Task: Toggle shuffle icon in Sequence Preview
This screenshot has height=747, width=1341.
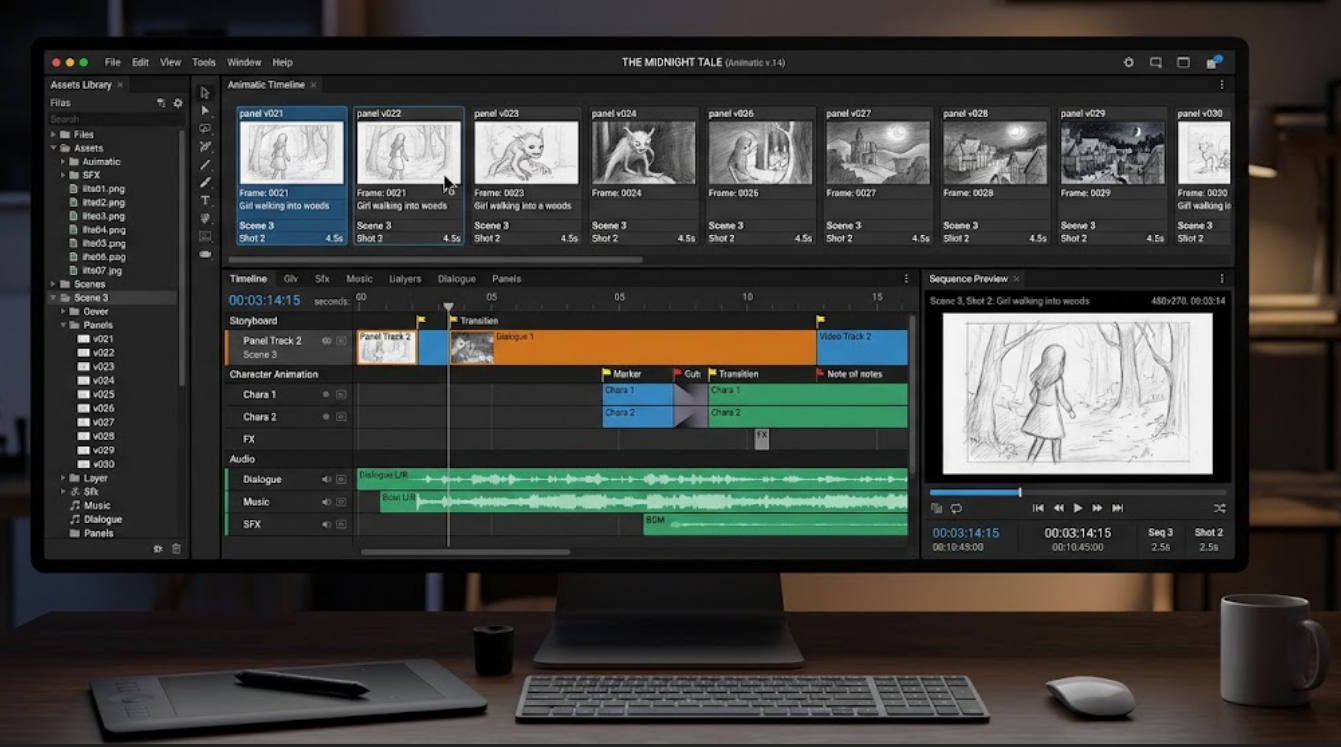Action: pyautogui.click(x=1219, y=508)
